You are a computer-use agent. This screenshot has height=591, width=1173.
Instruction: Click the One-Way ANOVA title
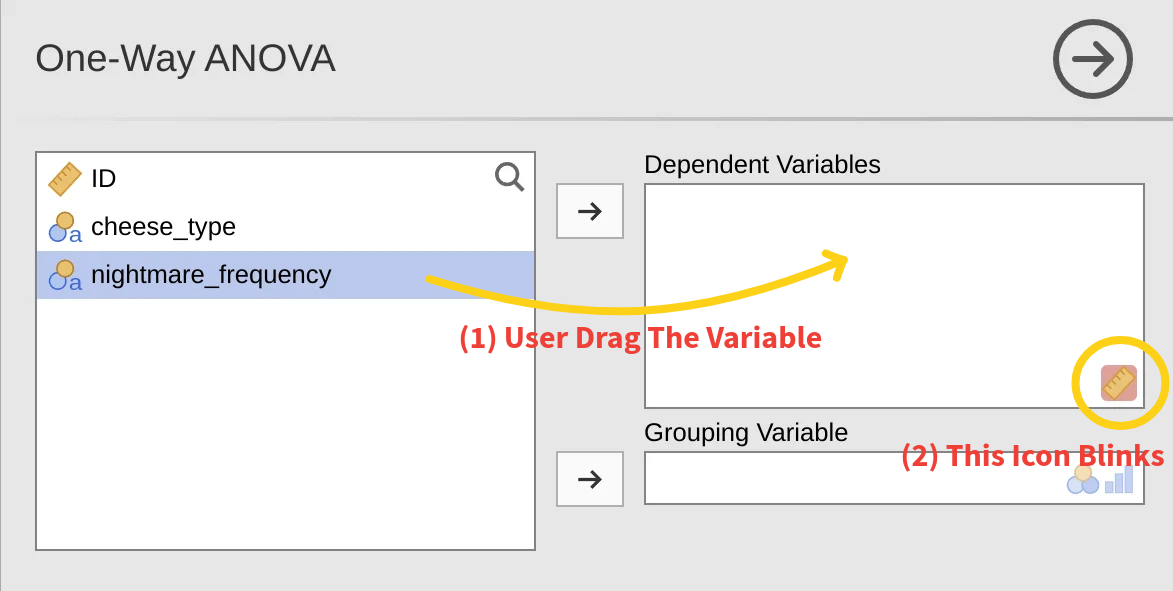[185, 60]
